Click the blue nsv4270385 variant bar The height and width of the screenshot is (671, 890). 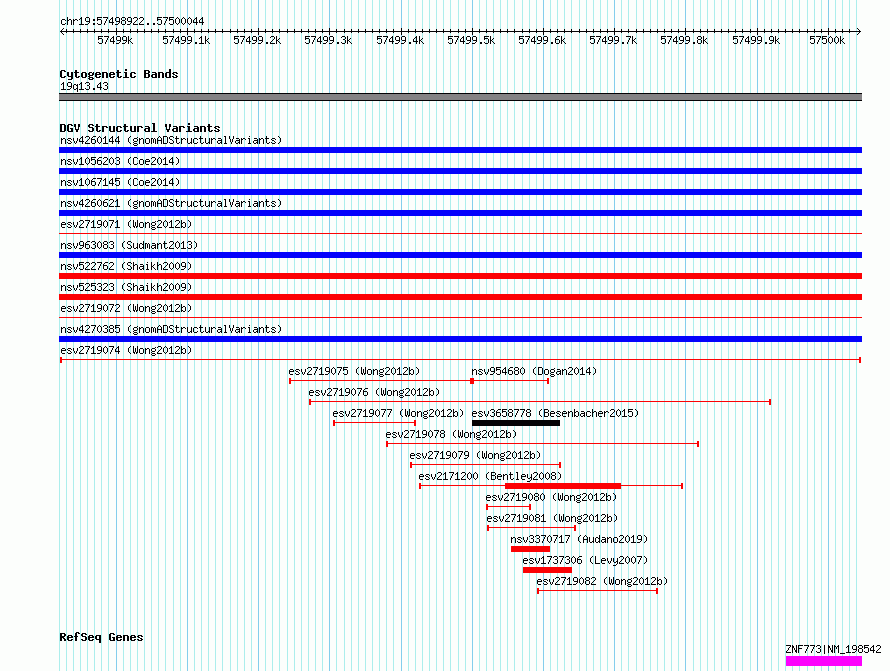click(x=460, y=339)
